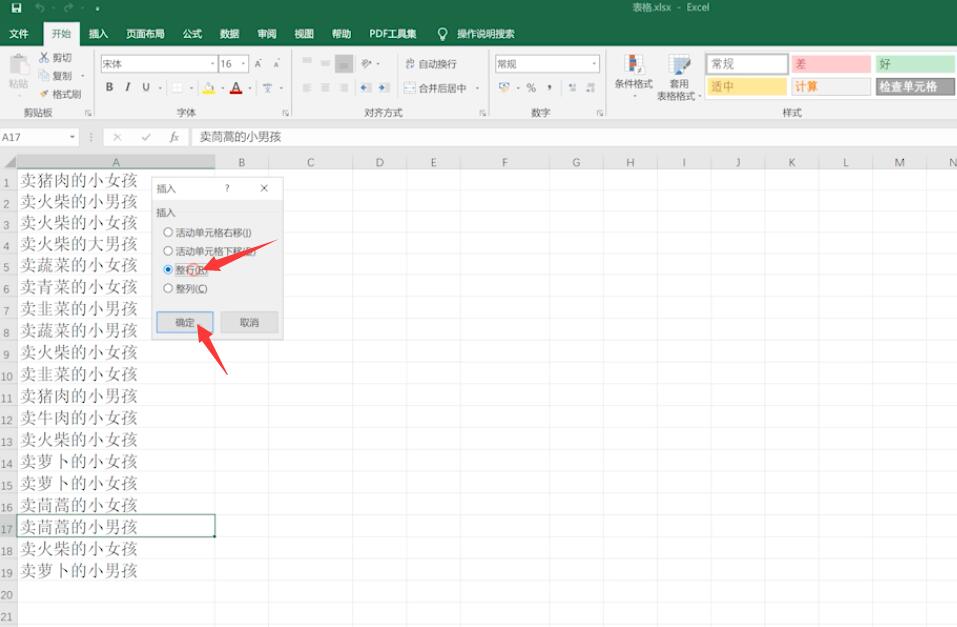
Task: Apply Underline formatting icon
Action: tap(146, 87)
